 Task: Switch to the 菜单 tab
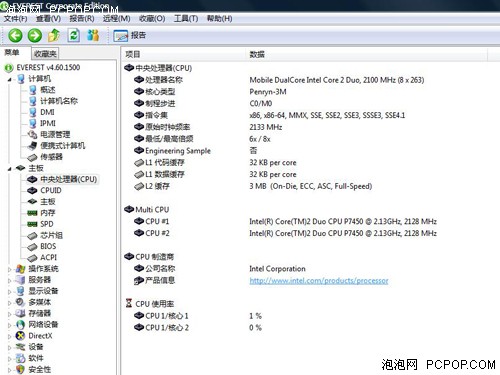point(12,53)
